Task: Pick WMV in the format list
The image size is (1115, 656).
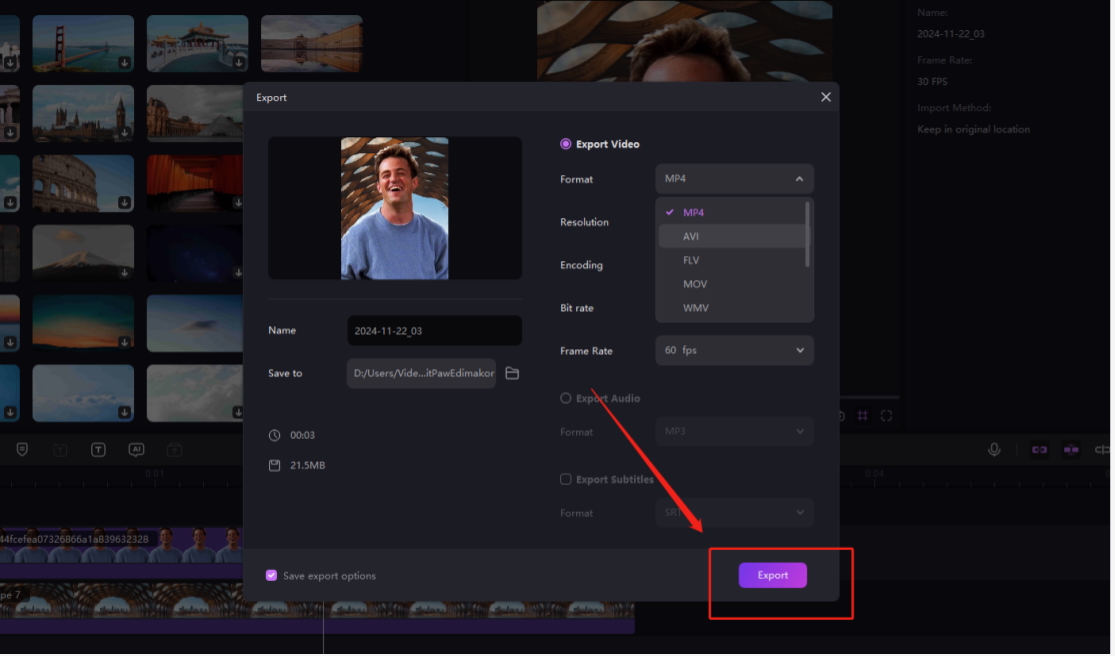Action: coord(695,308)
